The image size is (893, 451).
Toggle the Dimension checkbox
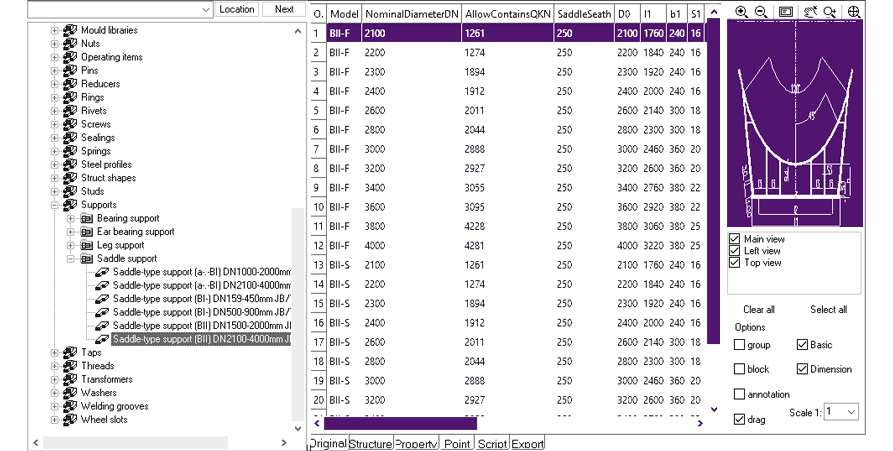pos(802,369)
